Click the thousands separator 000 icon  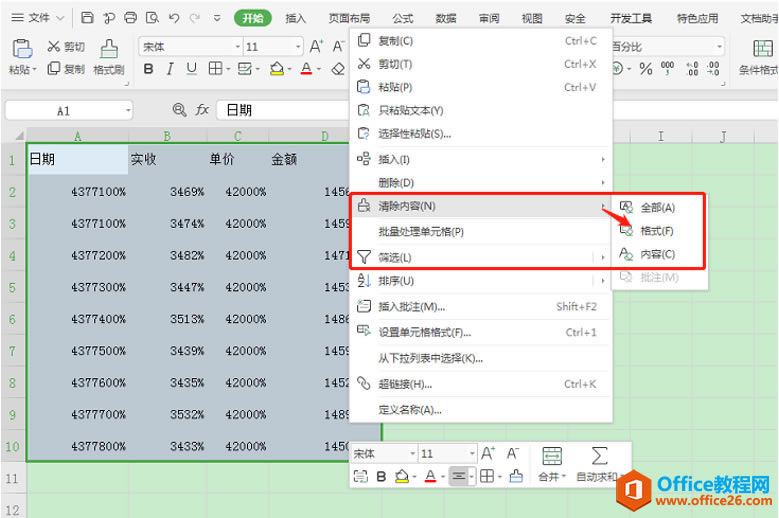(667, 68)
